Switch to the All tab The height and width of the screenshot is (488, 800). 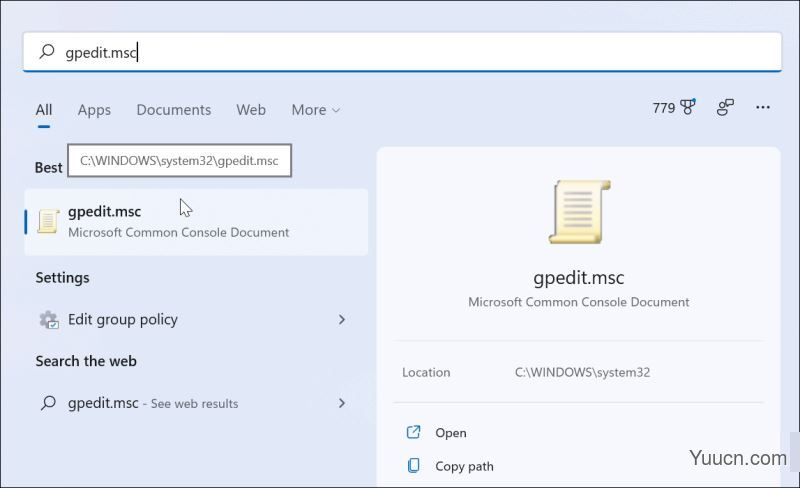tap(44, 110)
